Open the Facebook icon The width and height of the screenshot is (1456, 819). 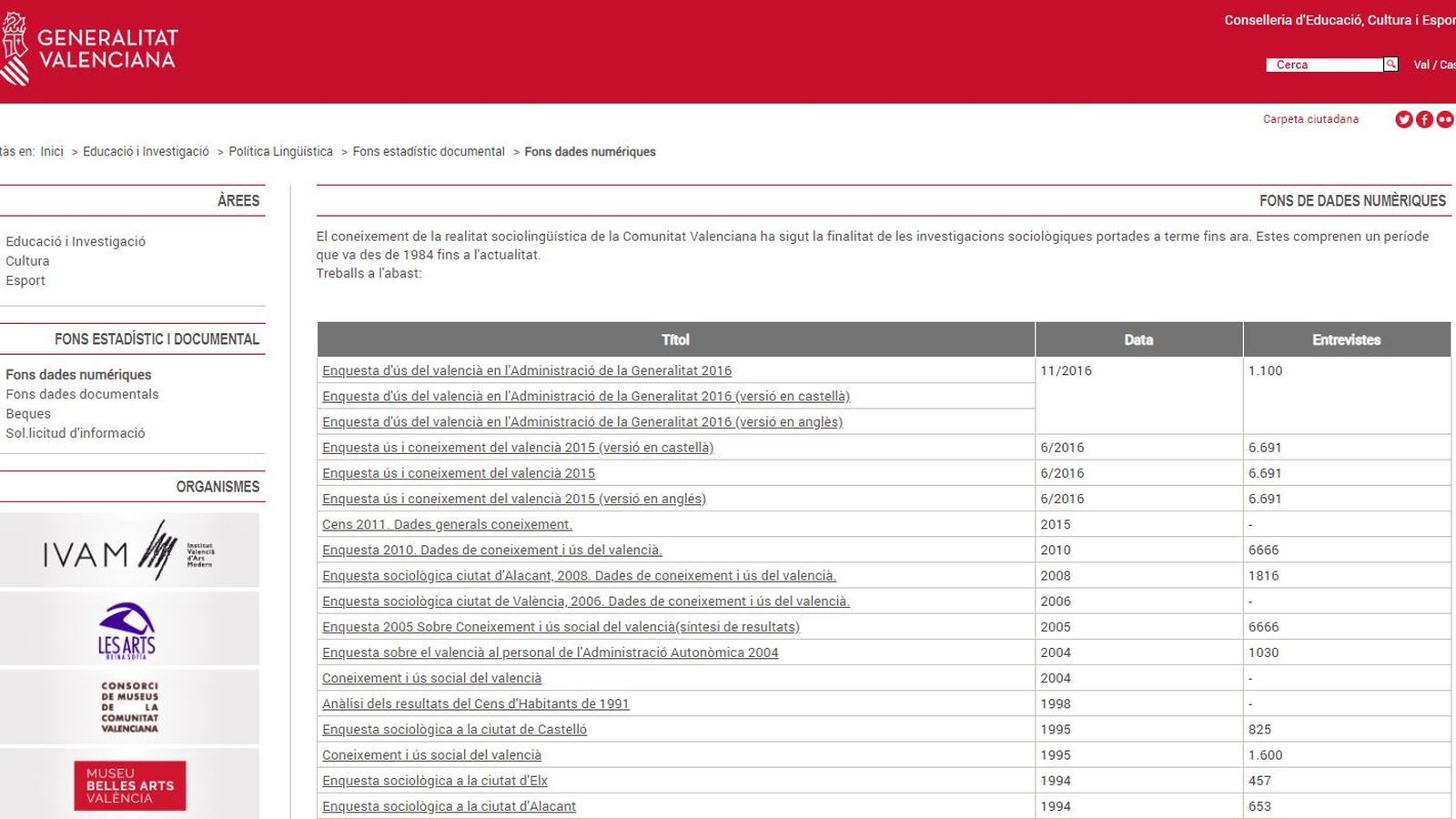pos(1423,119)
